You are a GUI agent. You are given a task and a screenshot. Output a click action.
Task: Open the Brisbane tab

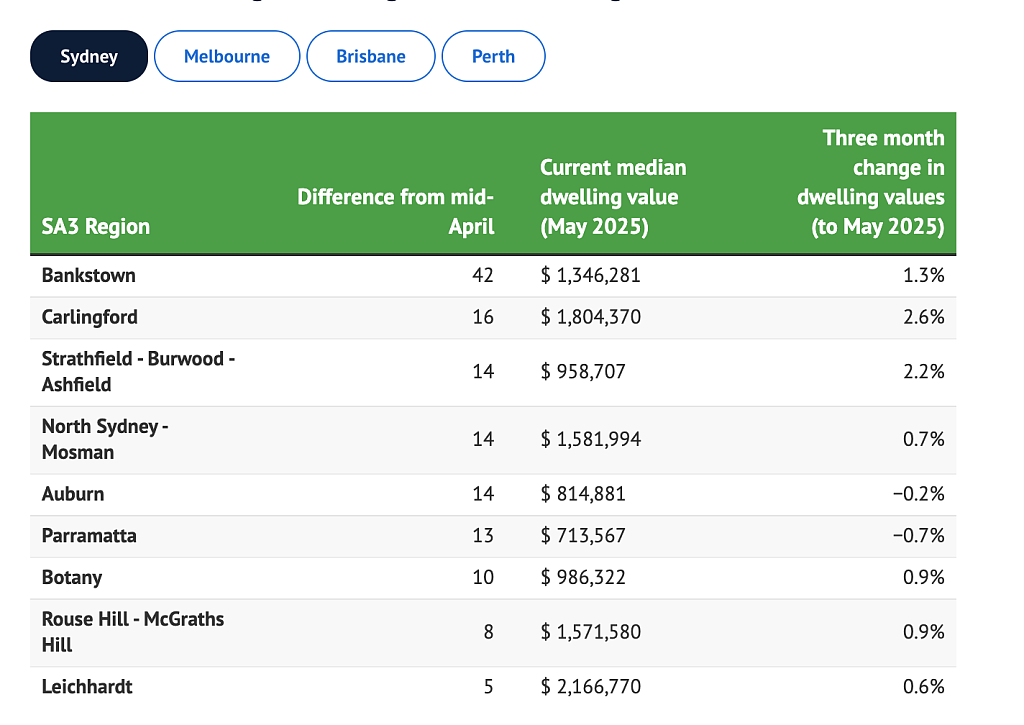coord(370,56)
